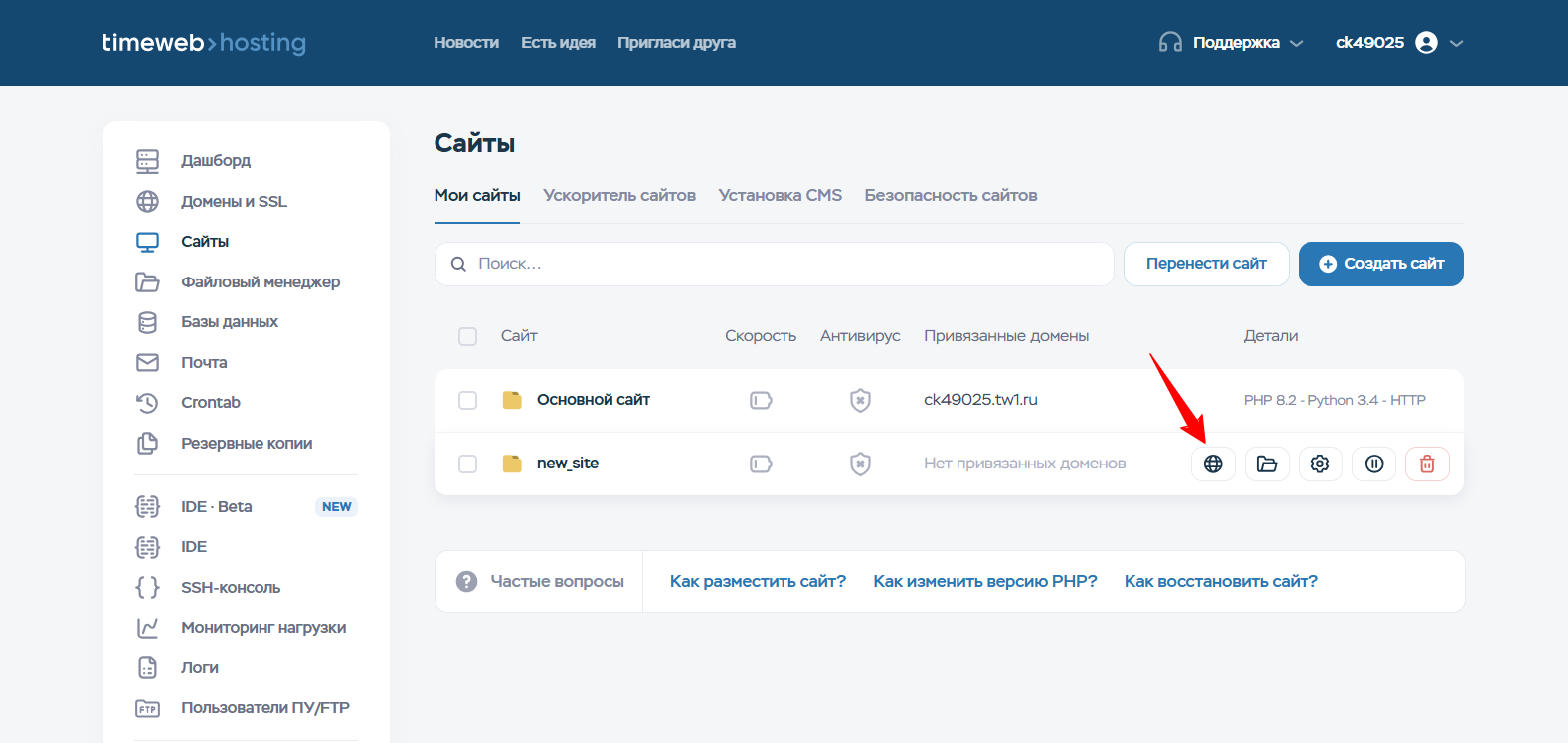Click the Перенести сайт button
The width and height of the screenshot is (1568, 743).
click(1206, 264)
